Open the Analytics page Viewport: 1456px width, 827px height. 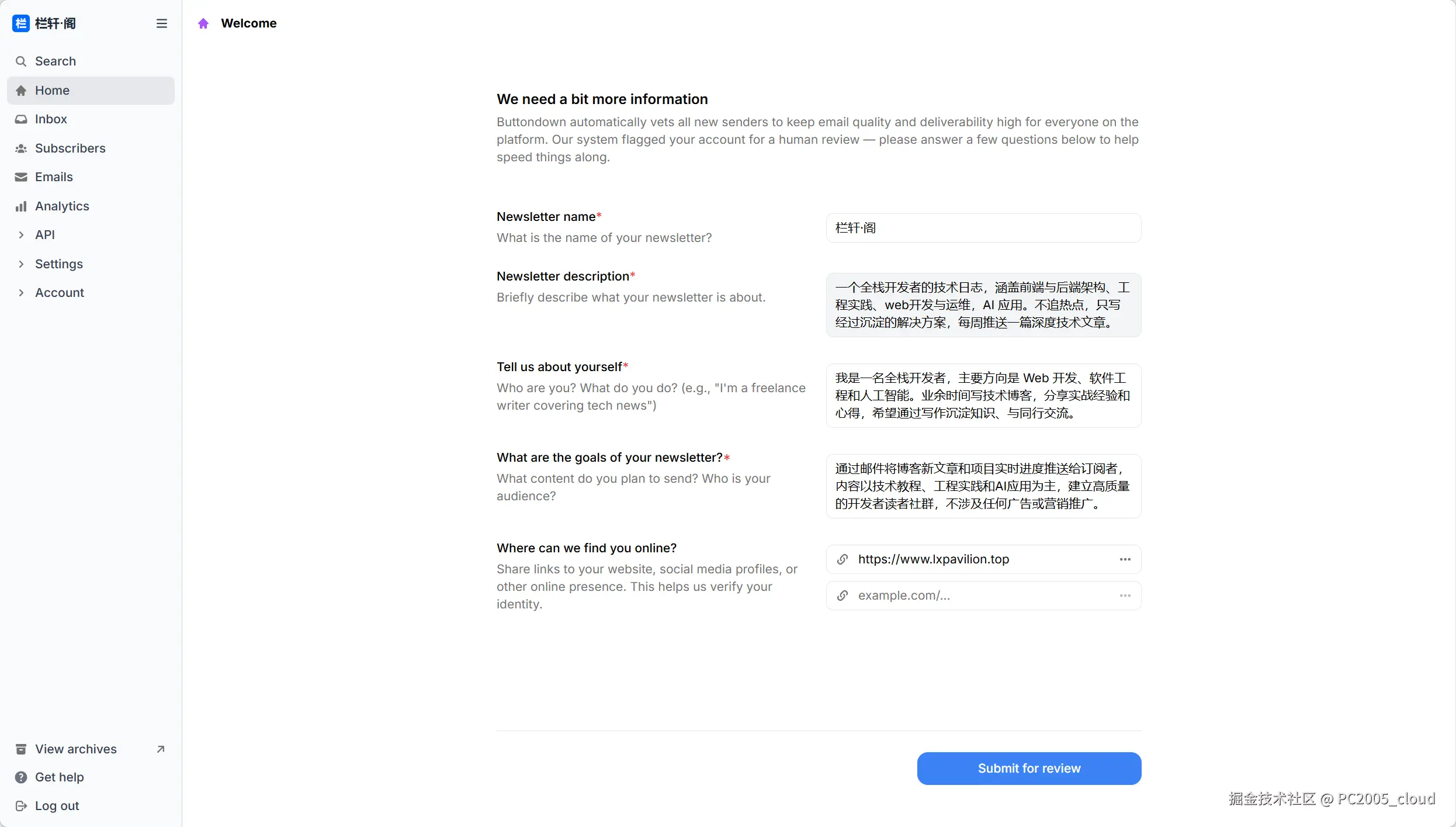pos(91,206)
